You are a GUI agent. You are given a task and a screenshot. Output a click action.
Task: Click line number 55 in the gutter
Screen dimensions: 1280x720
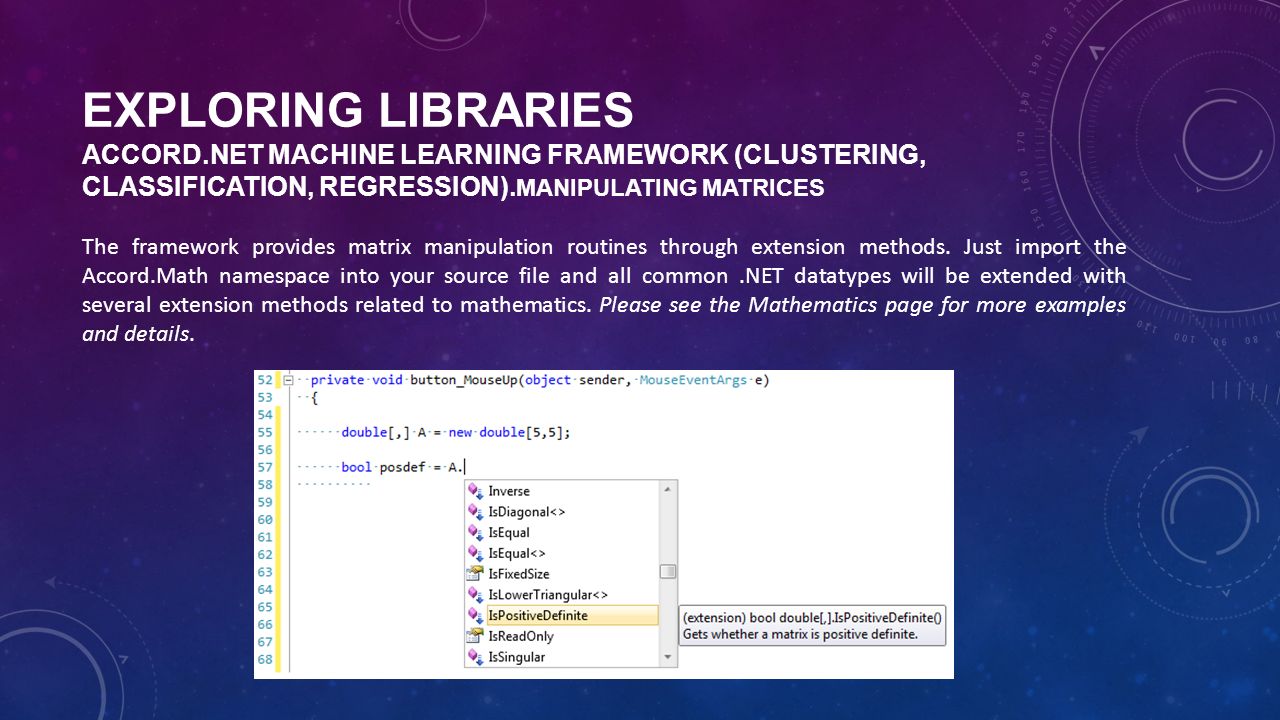265,432
